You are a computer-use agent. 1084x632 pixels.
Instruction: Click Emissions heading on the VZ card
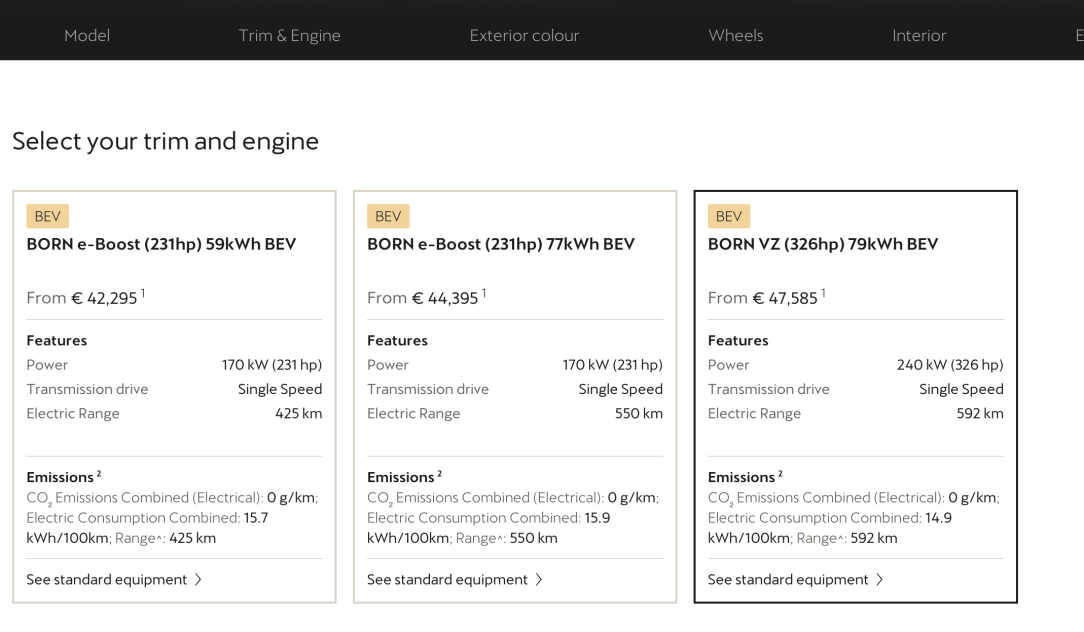(745, 477)
